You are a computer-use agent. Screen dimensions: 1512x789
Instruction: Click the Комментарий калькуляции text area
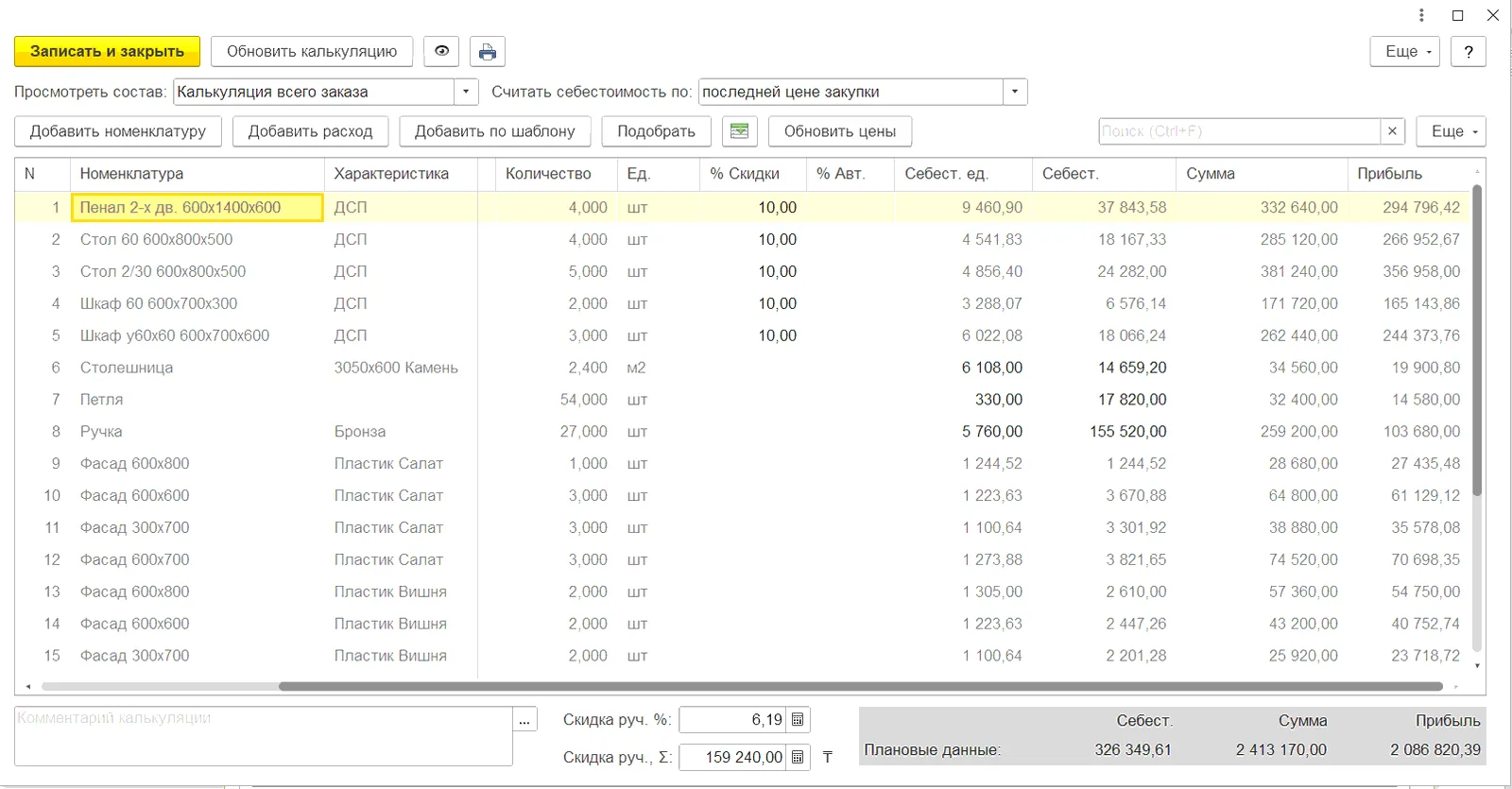[x=264, y=736]
